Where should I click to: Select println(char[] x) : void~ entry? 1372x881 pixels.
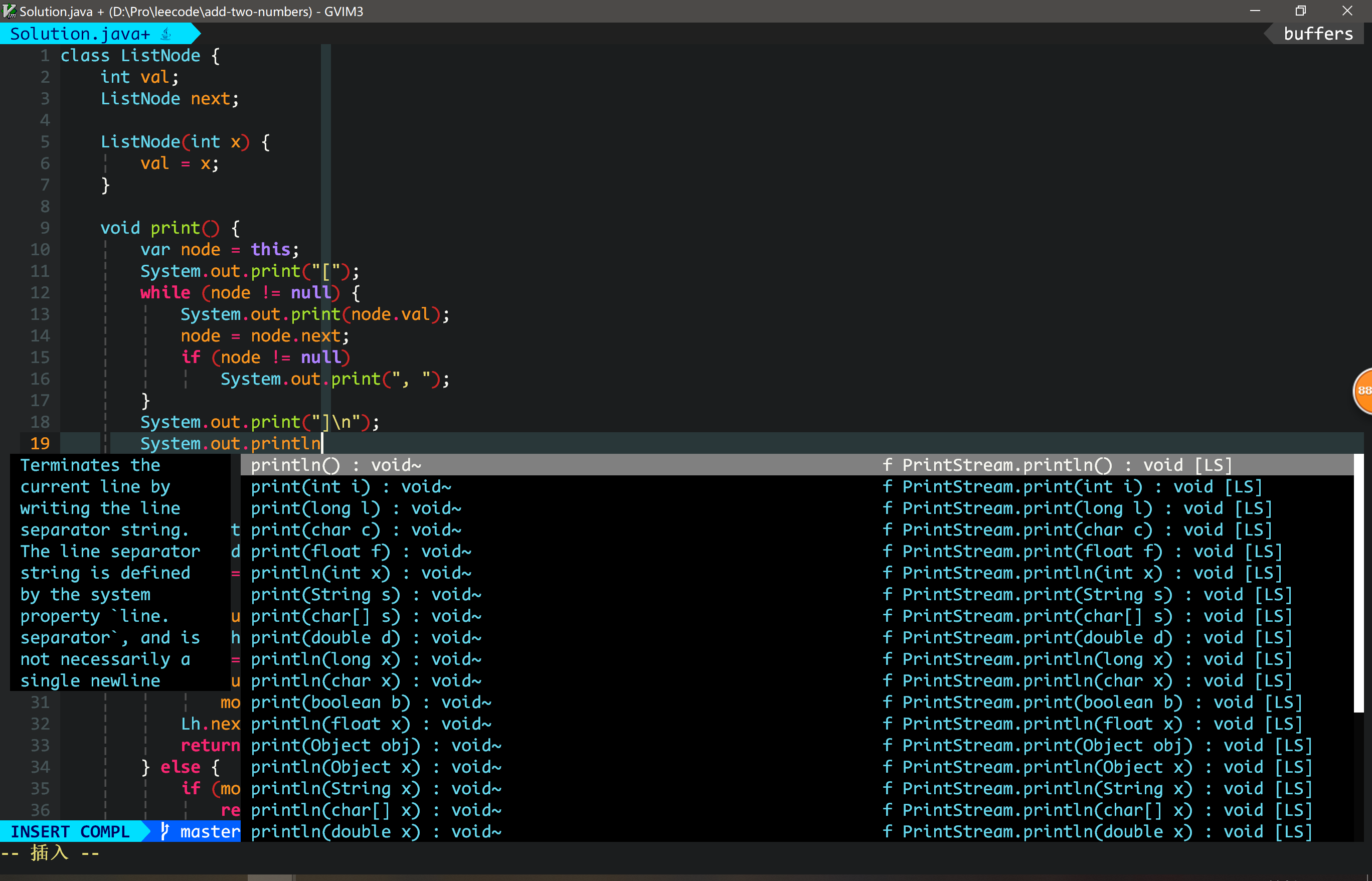(797, 809)
